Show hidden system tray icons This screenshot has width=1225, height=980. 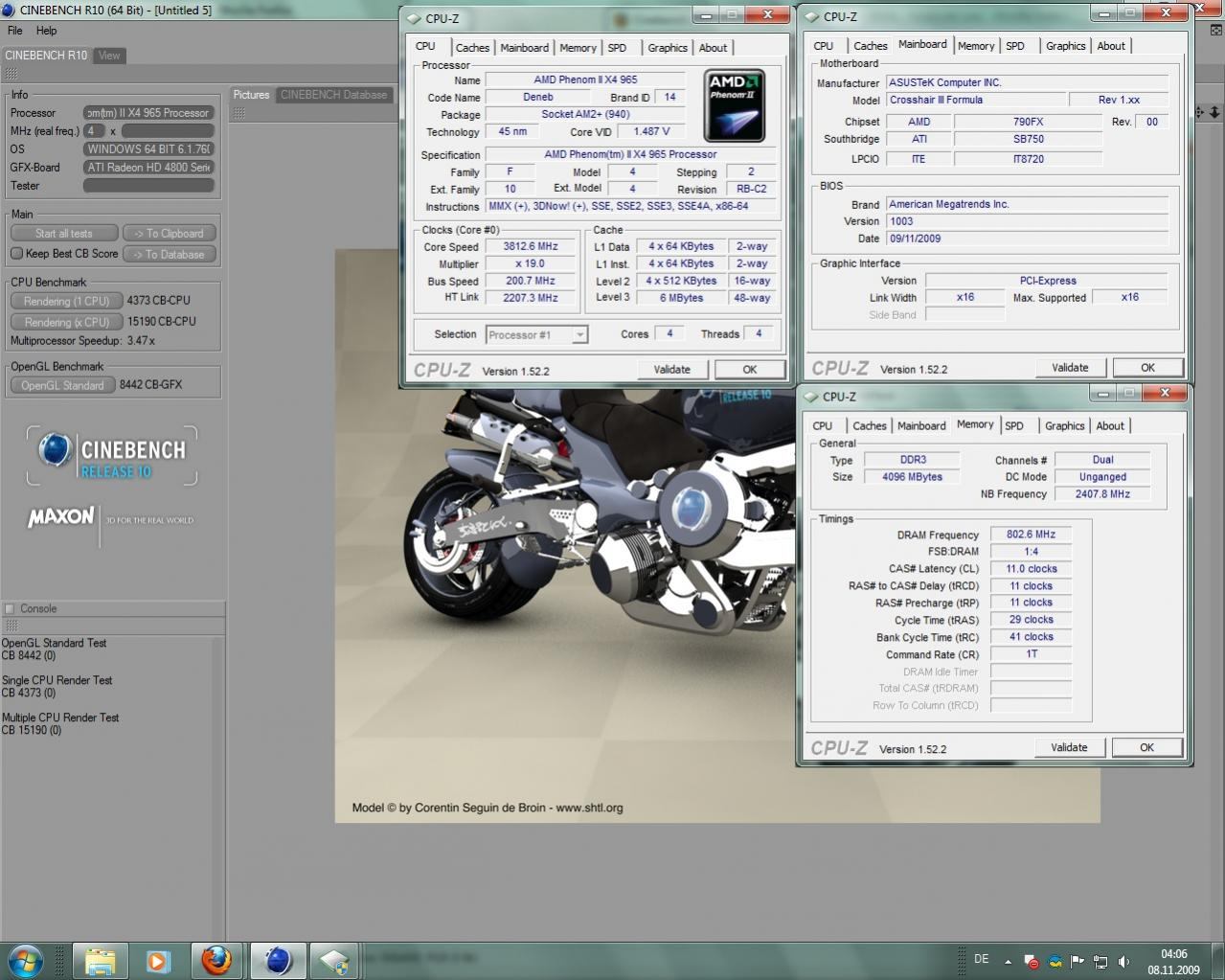(x=1008, y=961)
